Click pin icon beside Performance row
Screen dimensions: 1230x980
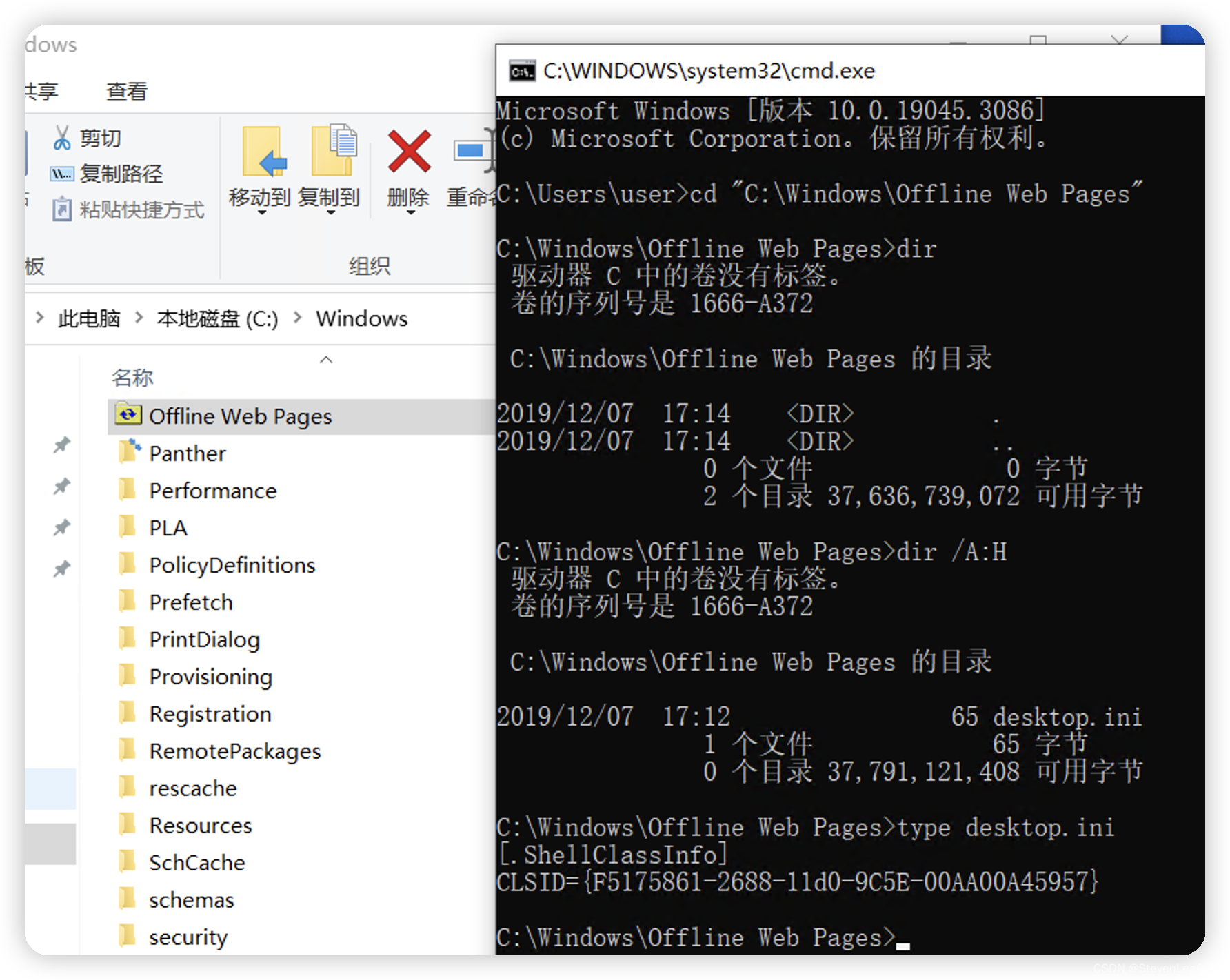click(62, 487)
